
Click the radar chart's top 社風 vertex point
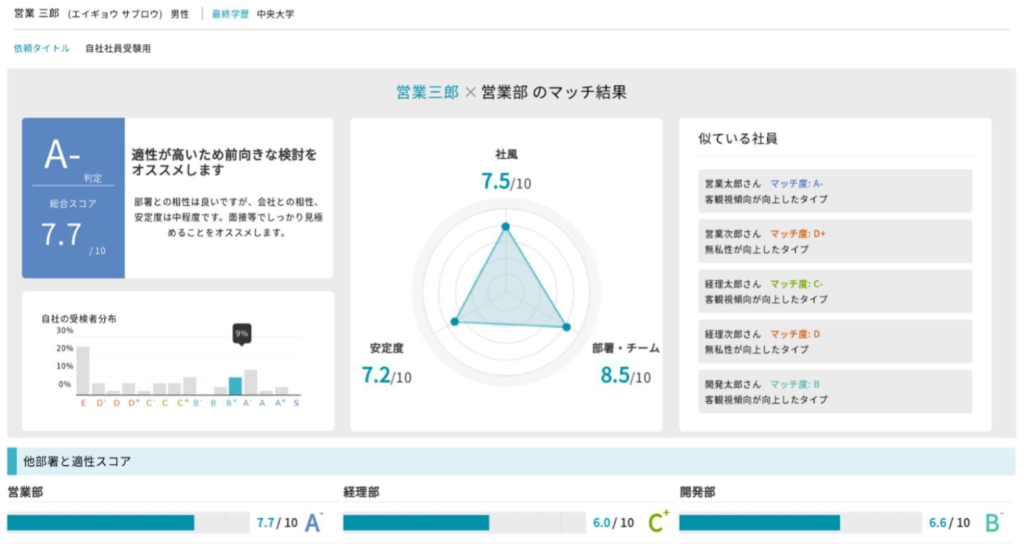pos(505,226)
